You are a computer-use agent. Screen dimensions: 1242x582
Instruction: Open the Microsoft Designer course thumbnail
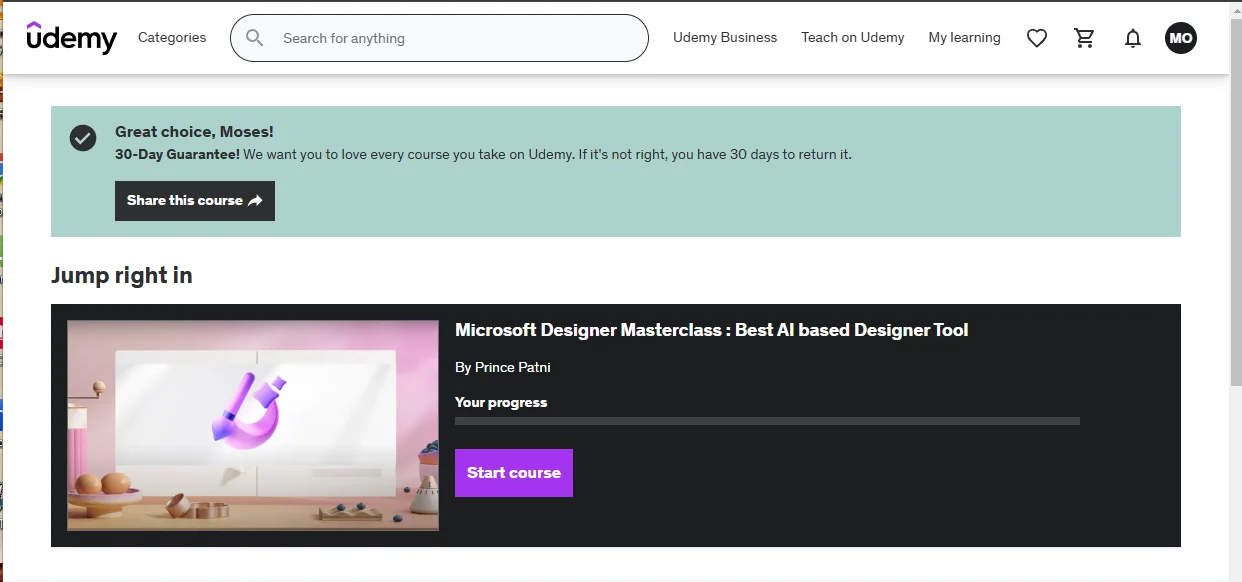[x=253, y=425]
